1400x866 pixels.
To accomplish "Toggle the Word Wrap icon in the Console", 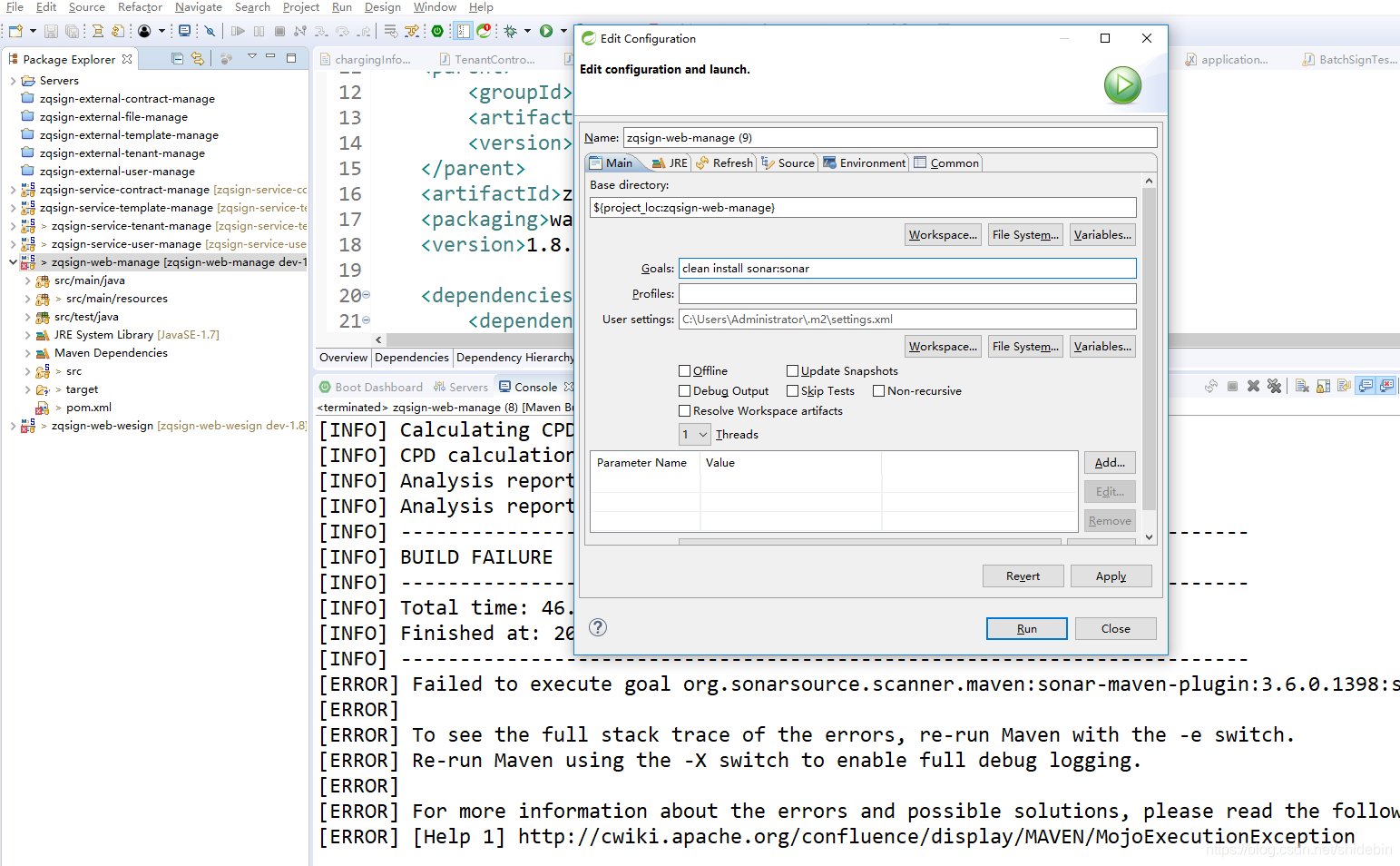I will tap(1344, 386).
